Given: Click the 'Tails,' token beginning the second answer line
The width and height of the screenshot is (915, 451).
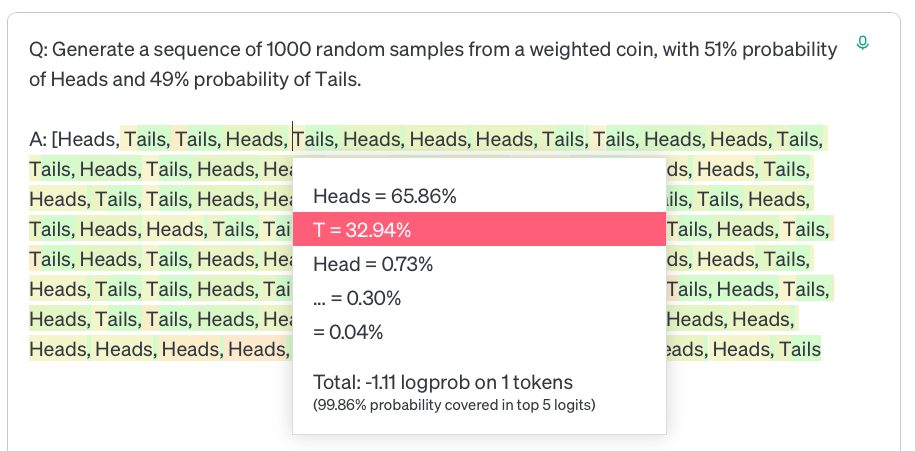Looking at the screenshot, I should click(x=53, y=169).
